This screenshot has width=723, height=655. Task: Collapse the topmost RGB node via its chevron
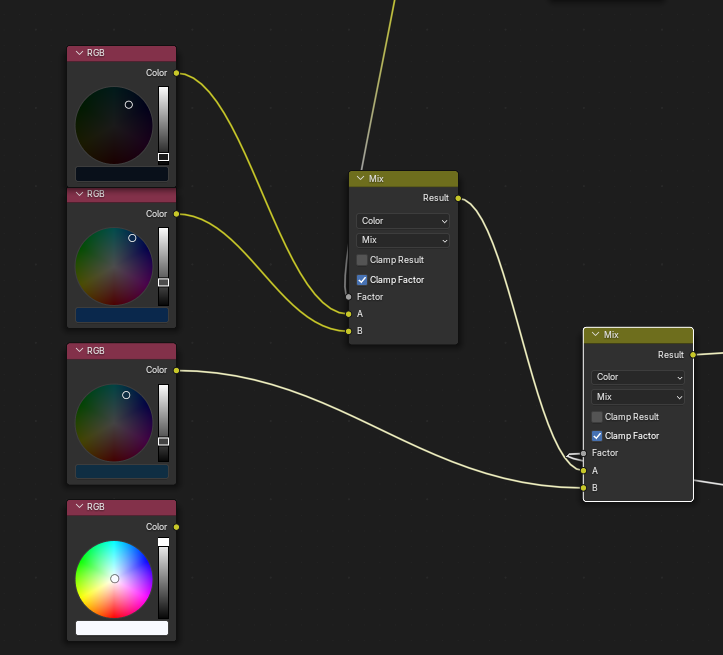(79, 53)
